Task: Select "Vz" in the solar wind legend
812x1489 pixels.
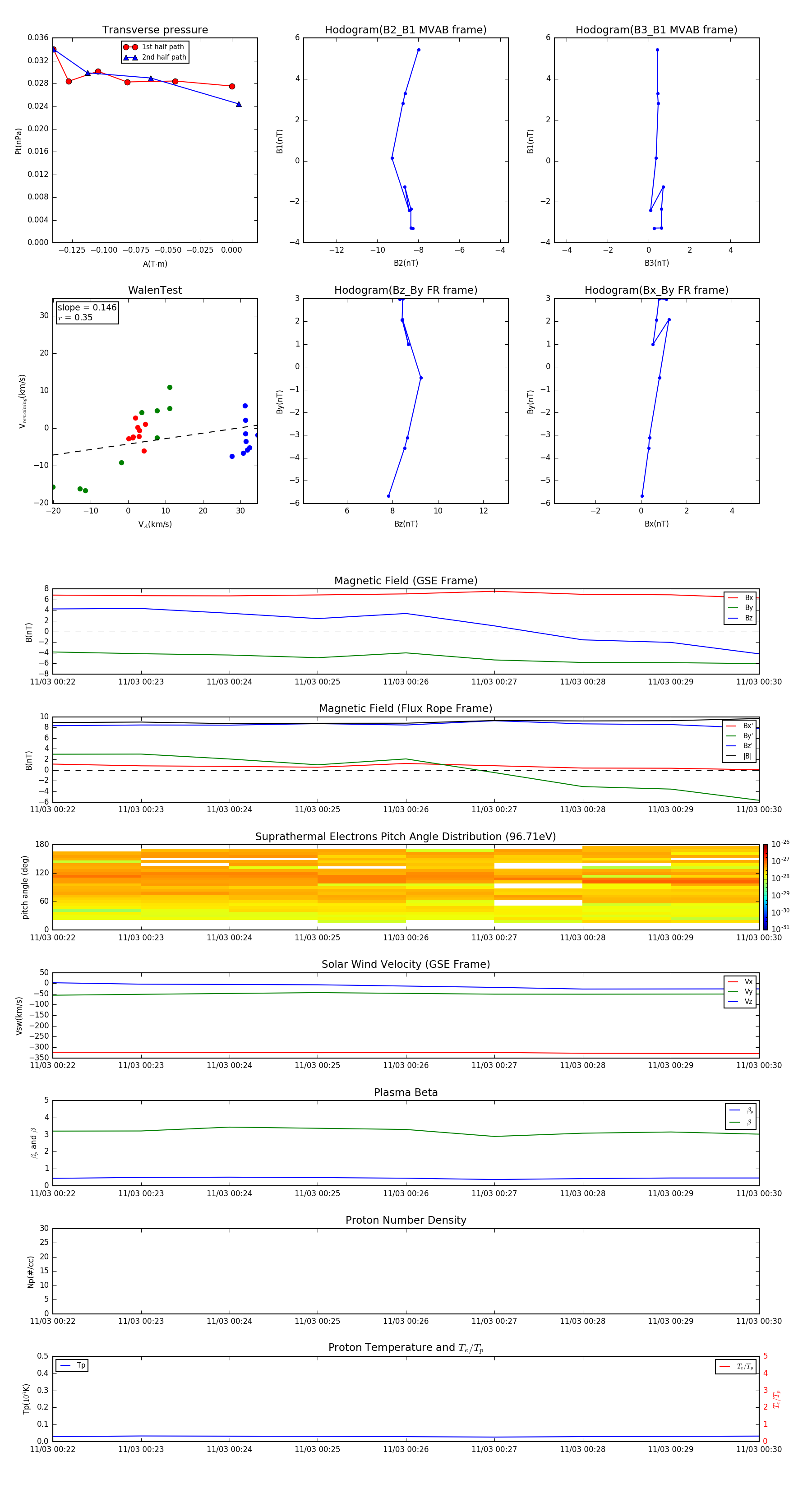Action: (x=740, y=1002)
